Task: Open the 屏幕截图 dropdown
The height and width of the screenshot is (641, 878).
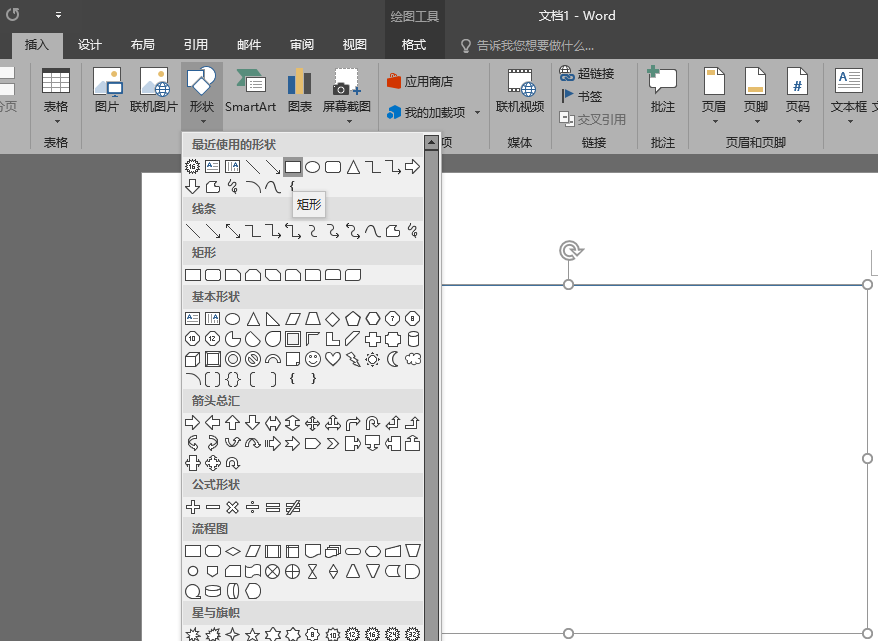Action: (x=347, y=96)
